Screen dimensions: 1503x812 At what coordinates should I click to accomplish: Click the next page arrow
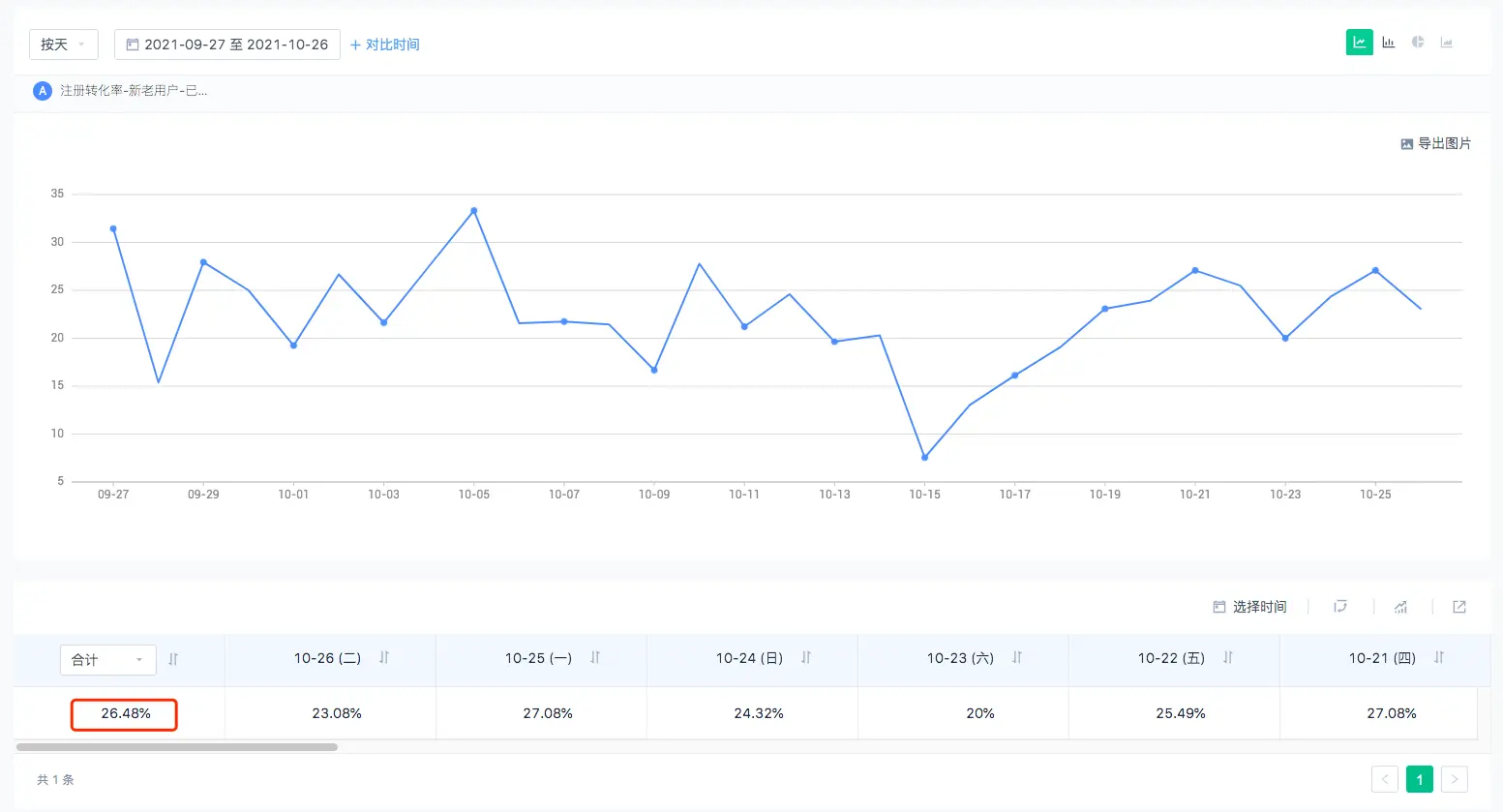tap(1454, 779)
